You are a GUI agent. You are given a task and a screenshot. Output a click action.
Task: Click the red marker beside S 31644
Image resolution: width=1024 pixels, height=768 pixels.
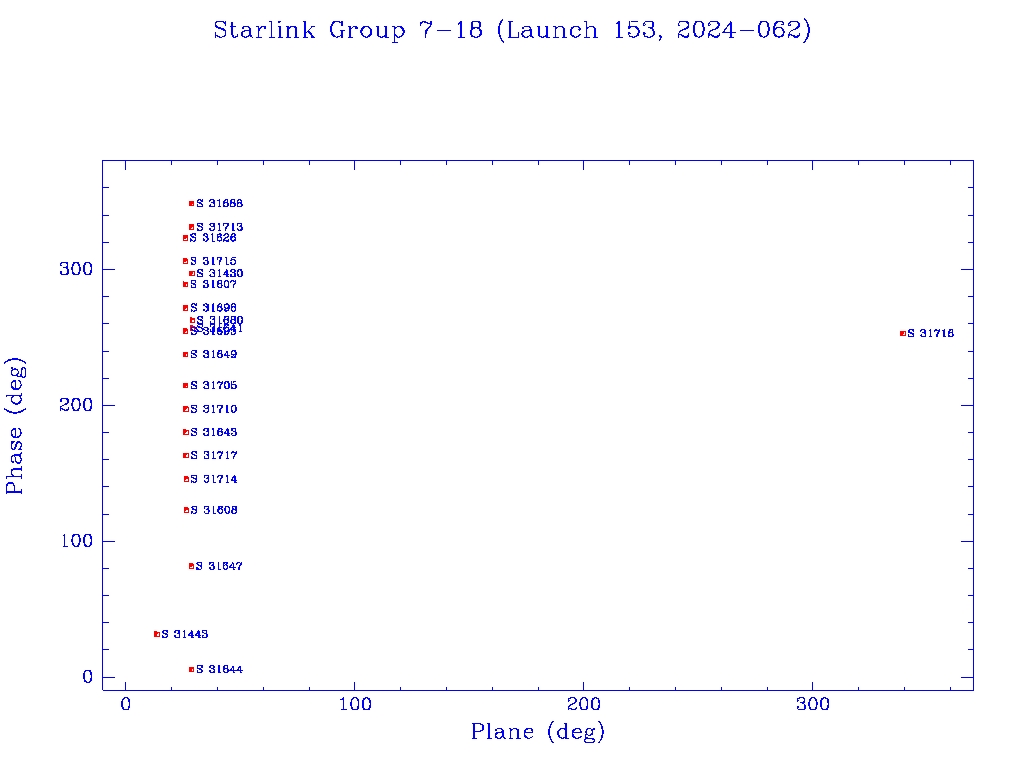(x=191, y=669)
